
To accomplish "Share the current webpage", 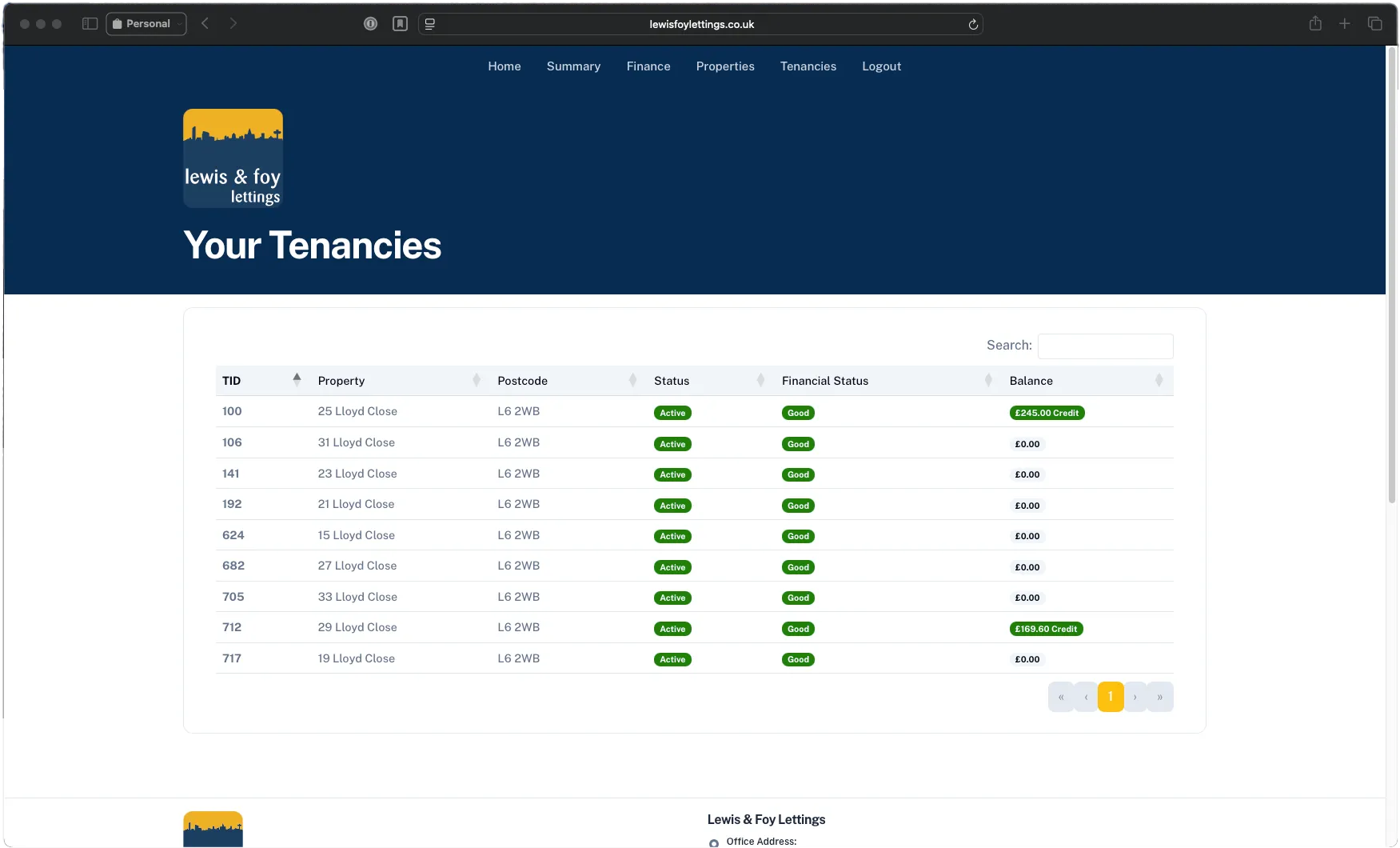I will tap(1314, 23).
